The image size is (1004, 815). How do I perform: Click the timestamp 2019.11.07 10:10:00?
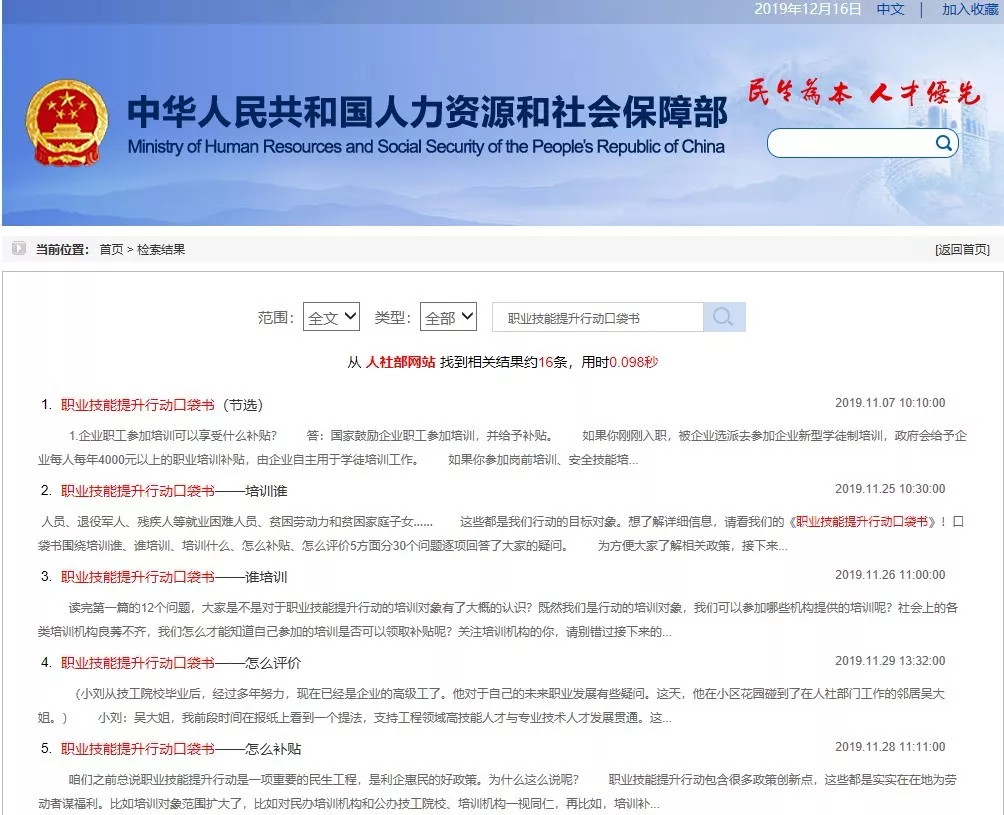pyautogui.click(x=890, y=403)
